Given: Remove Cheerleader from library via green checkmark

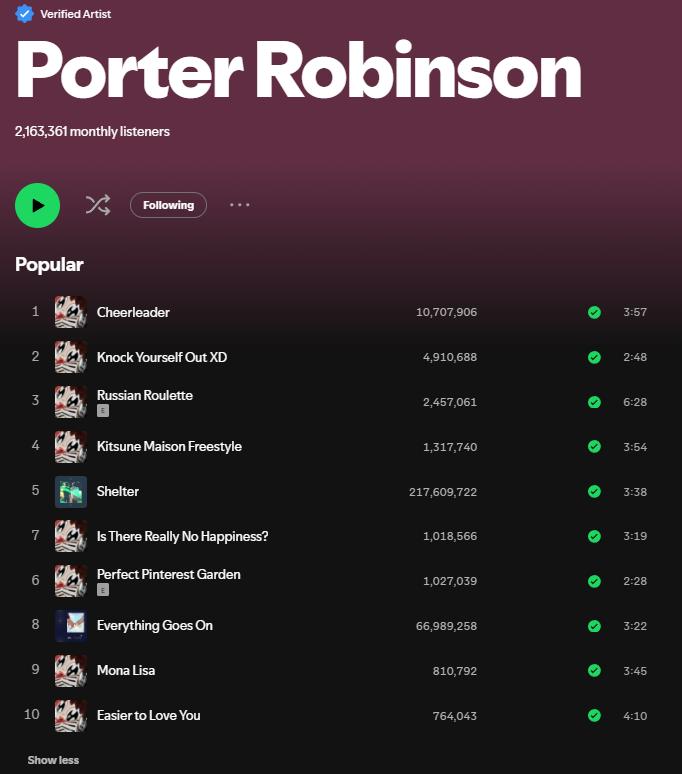Looking at the screenshot, I should [594, 312].
